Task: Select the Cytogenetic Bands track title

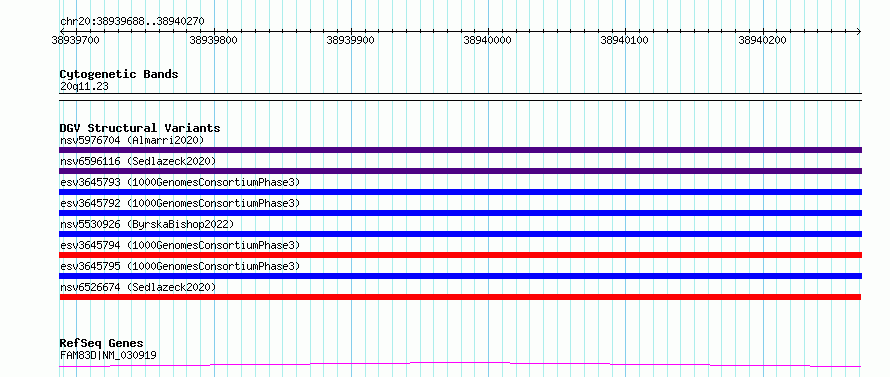Action: [119, 74]
